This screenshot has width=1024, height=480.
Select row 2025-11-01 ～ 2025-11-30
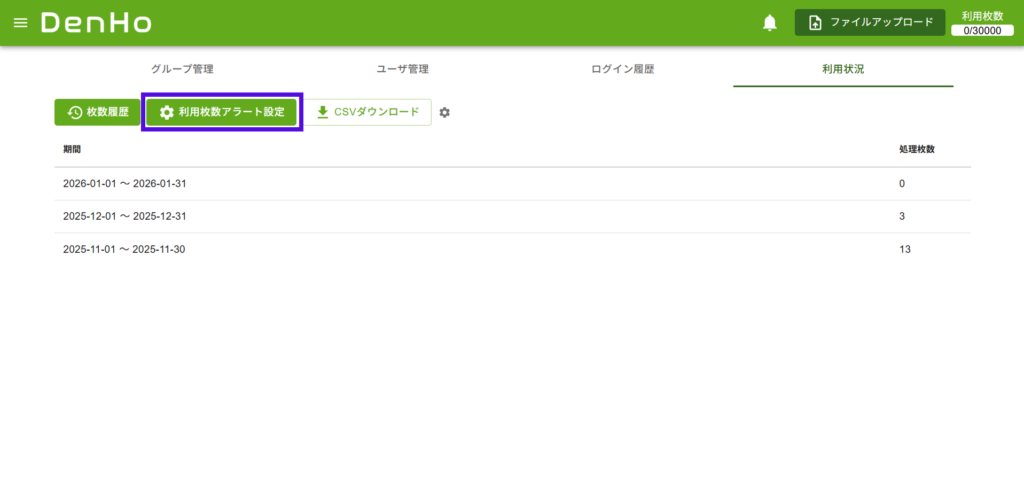coord(513,249)
